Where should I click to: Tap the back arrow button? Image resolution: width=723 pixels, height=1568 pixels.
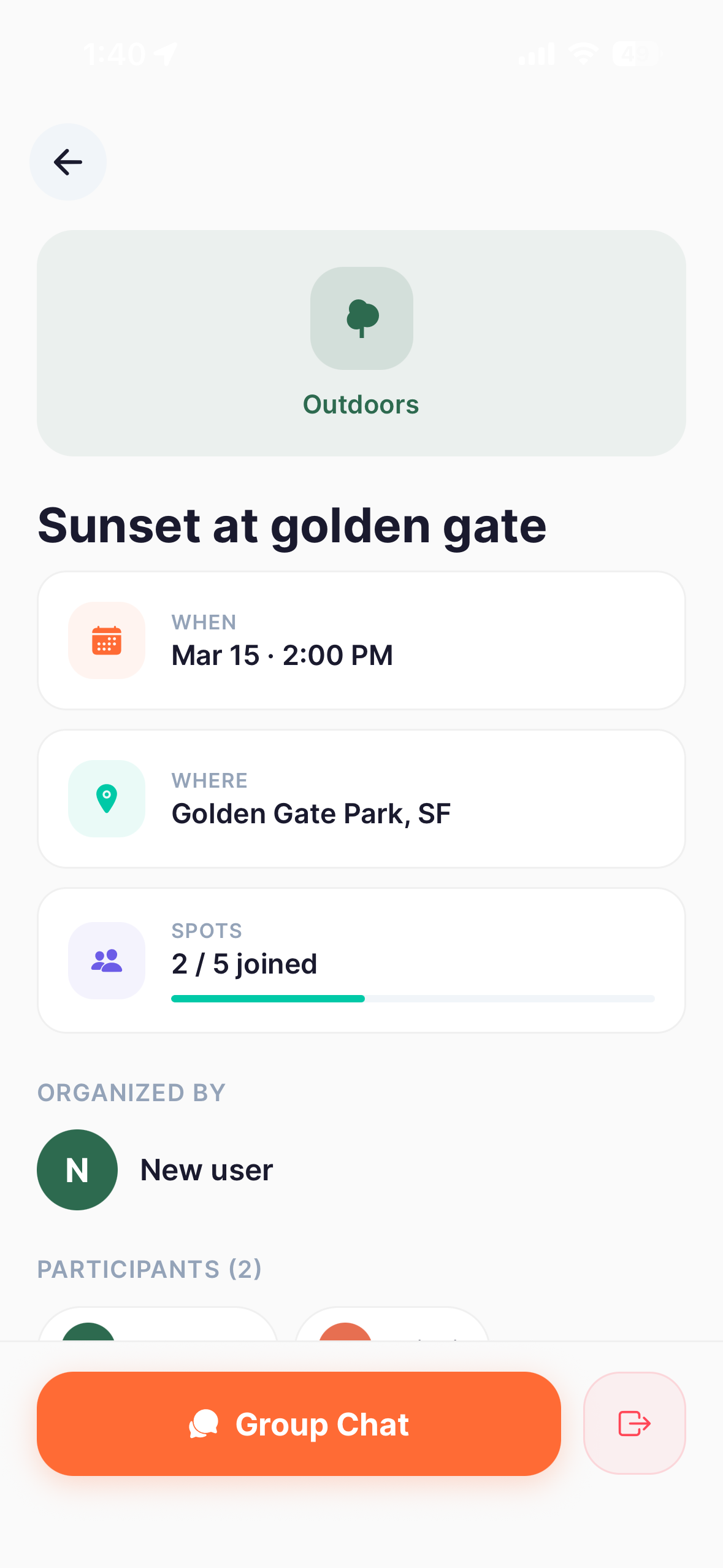tap(68, 162)
